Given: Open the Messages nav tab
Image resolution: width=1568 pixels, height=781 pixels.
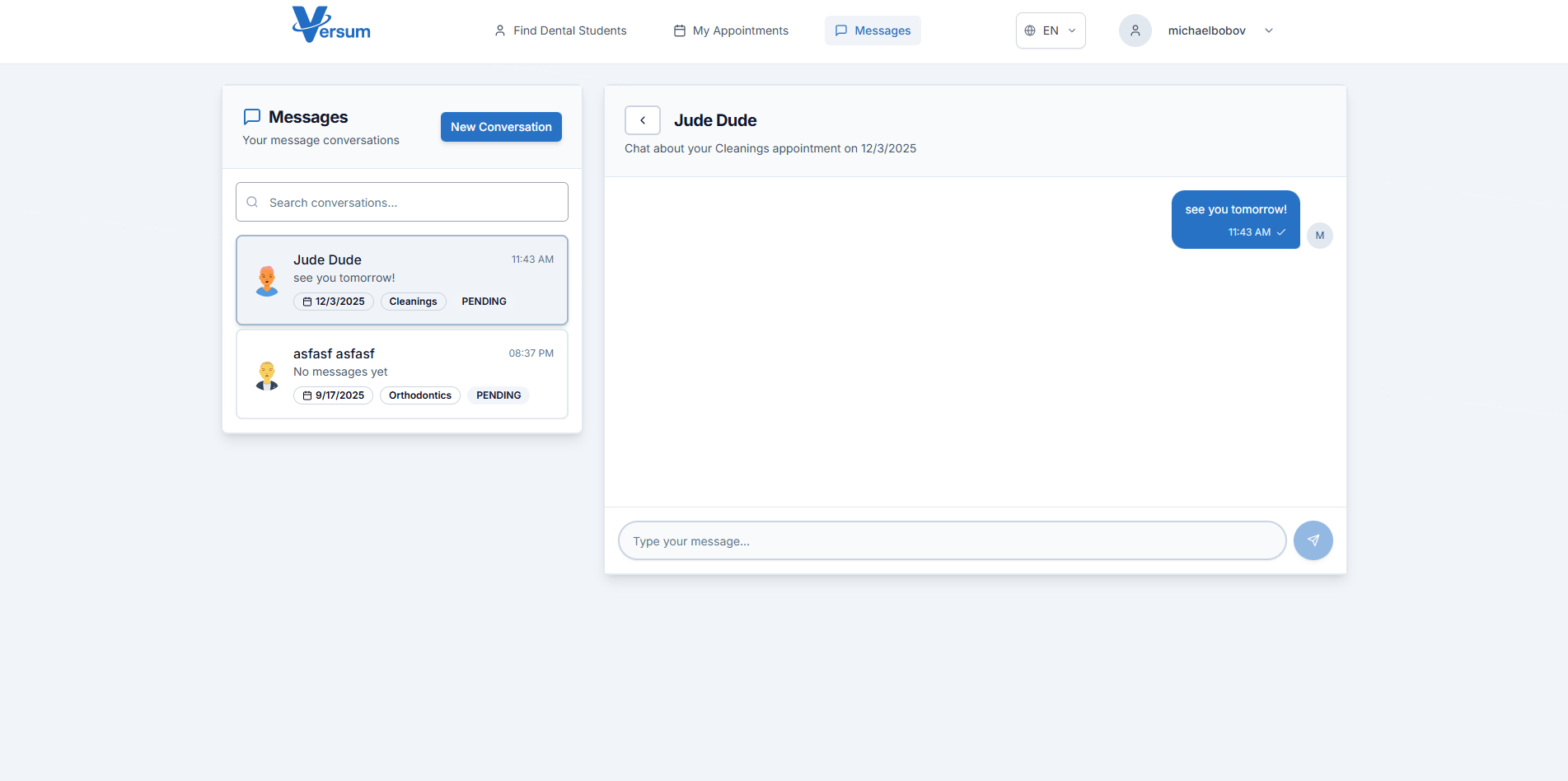Looking at the screenshot, I should 873,30.
